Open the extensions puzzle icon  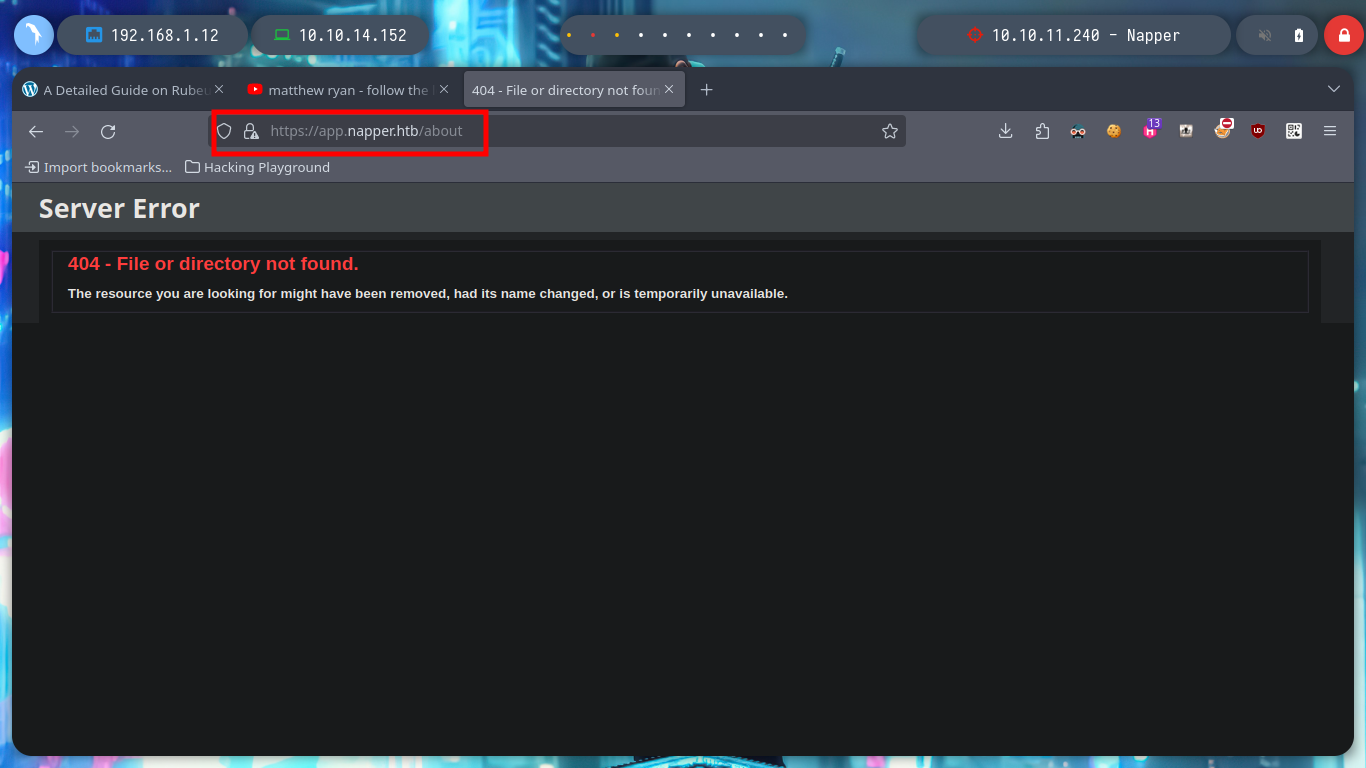pyautogui.click(x=1042, y=131)
